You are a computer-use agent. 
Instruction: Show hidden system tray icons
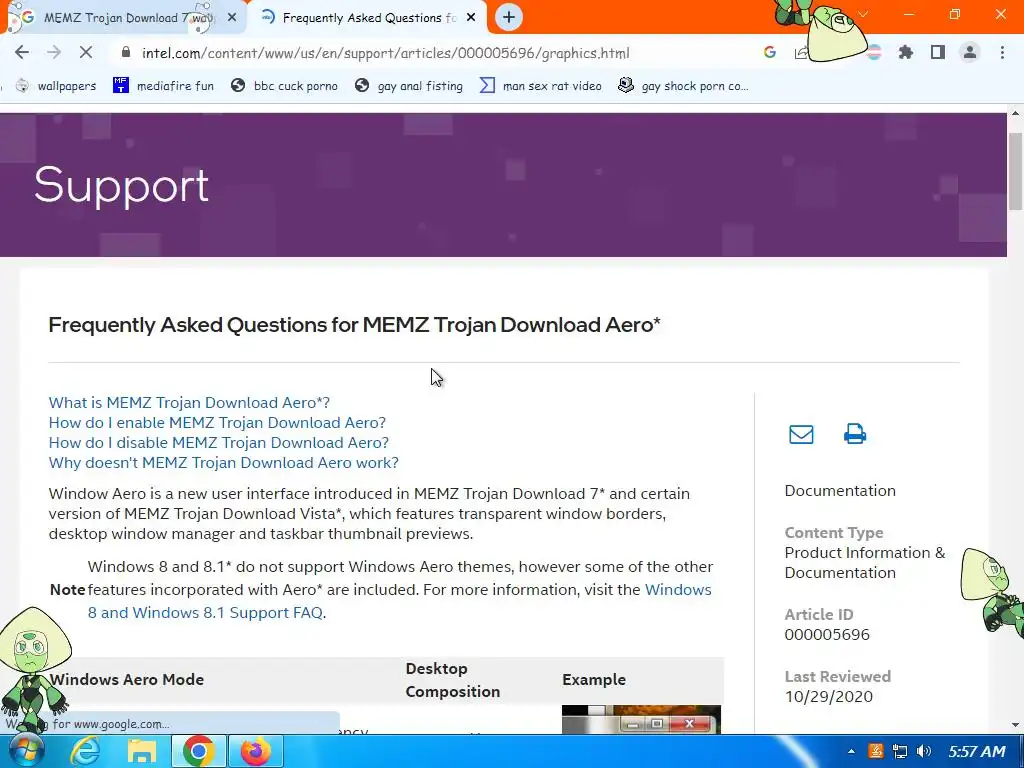click(x=851, y=752)
